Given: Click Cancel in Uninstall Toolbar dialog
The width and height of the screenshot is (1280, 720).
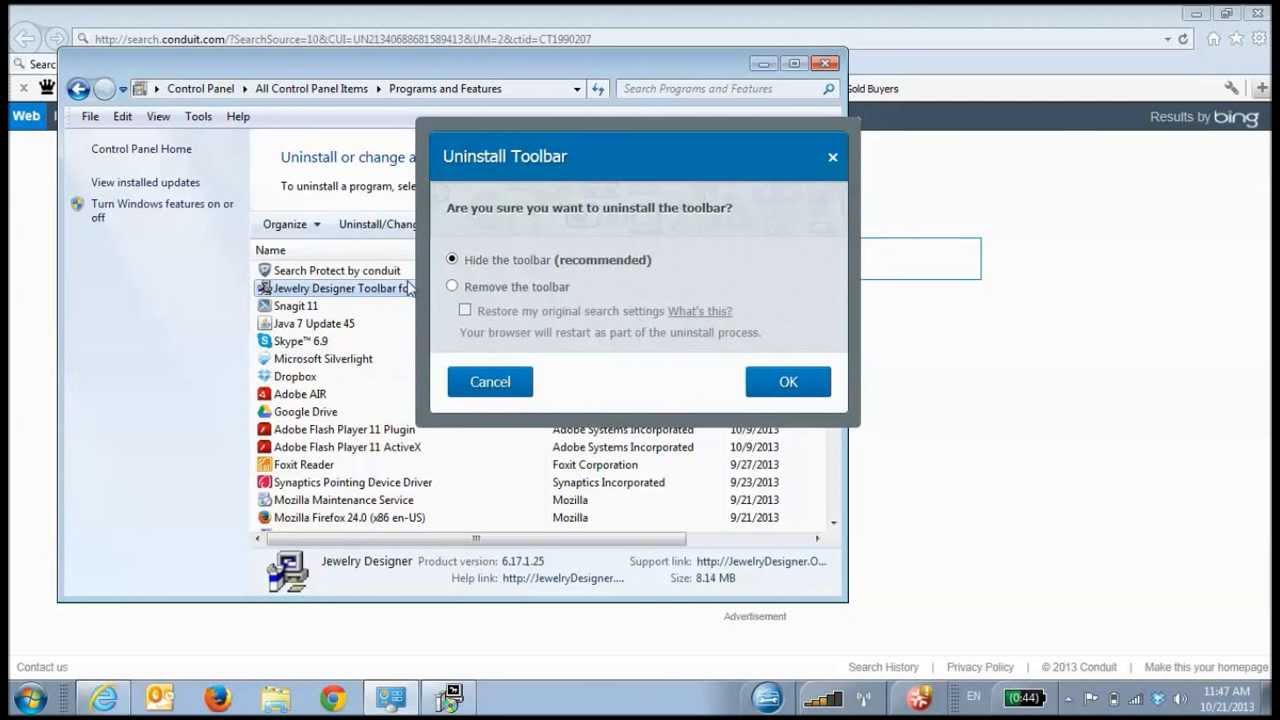Looking at the screenshot, I should 490,382.
